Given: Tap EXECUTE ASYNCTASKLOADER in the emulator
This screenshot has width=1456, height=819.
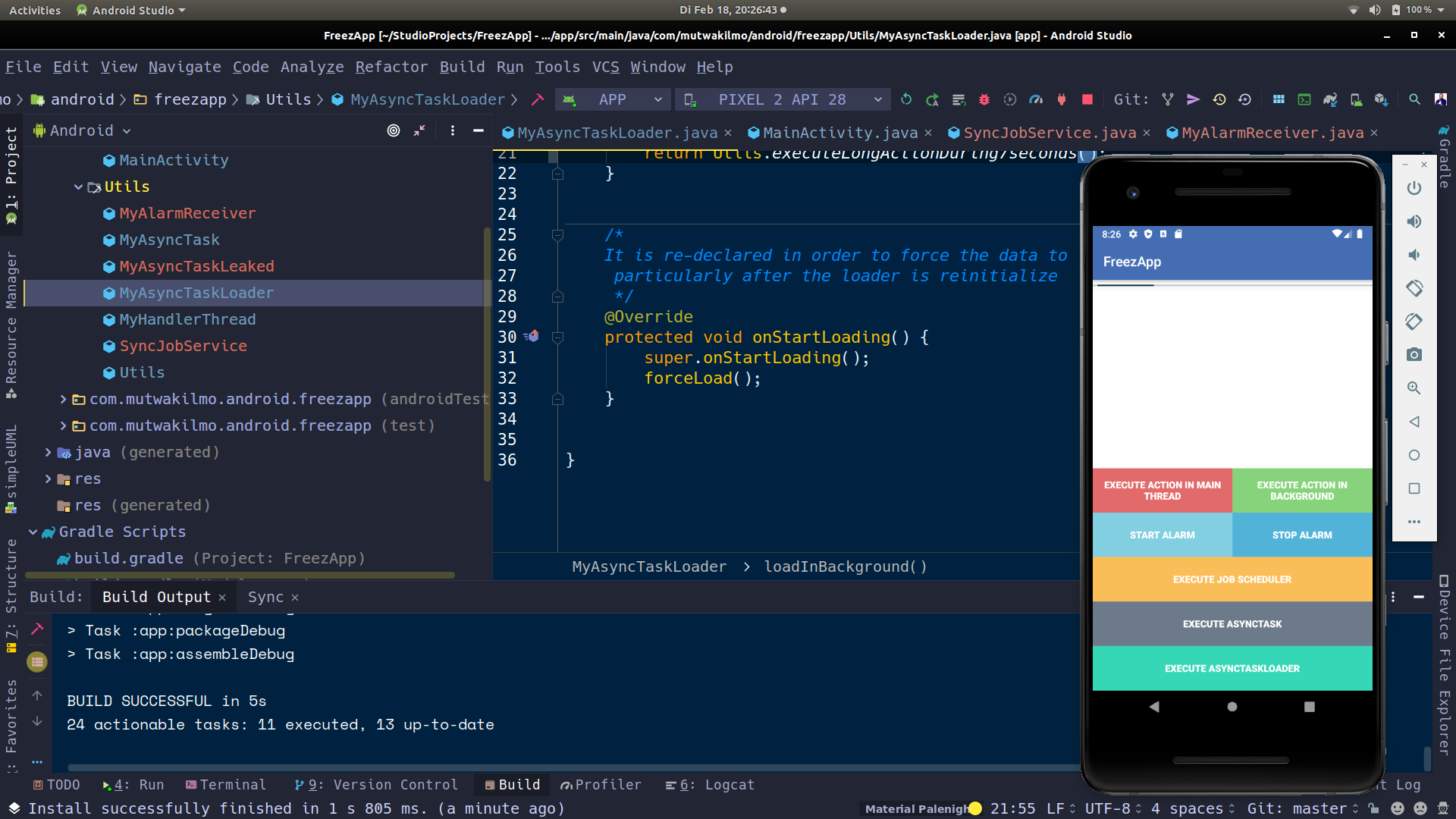Looking at the screenshot, I should [x=1232, y=668].
